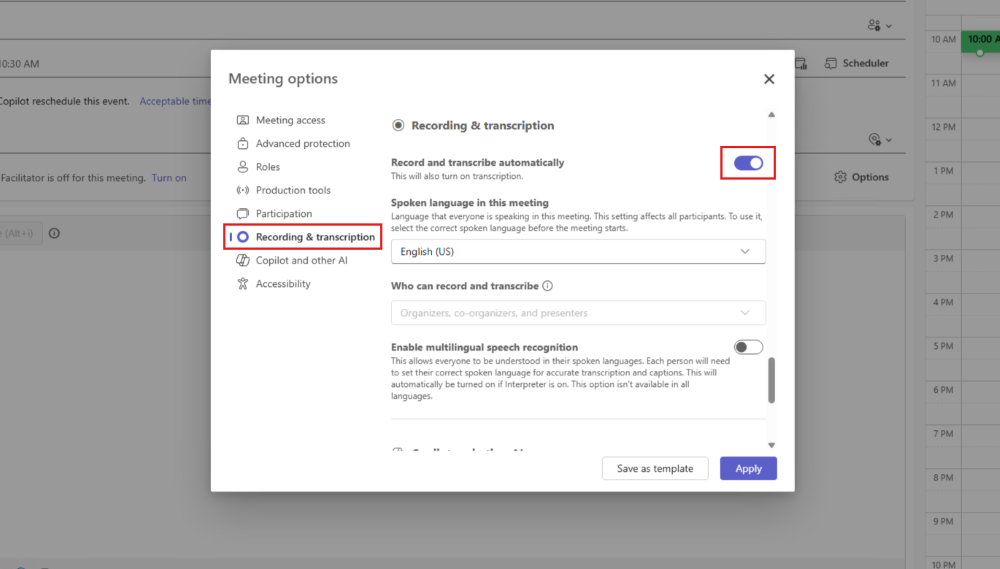The image size is (1000, 569).
Task: Click the Roles person icon
Action: pos(243,166)
